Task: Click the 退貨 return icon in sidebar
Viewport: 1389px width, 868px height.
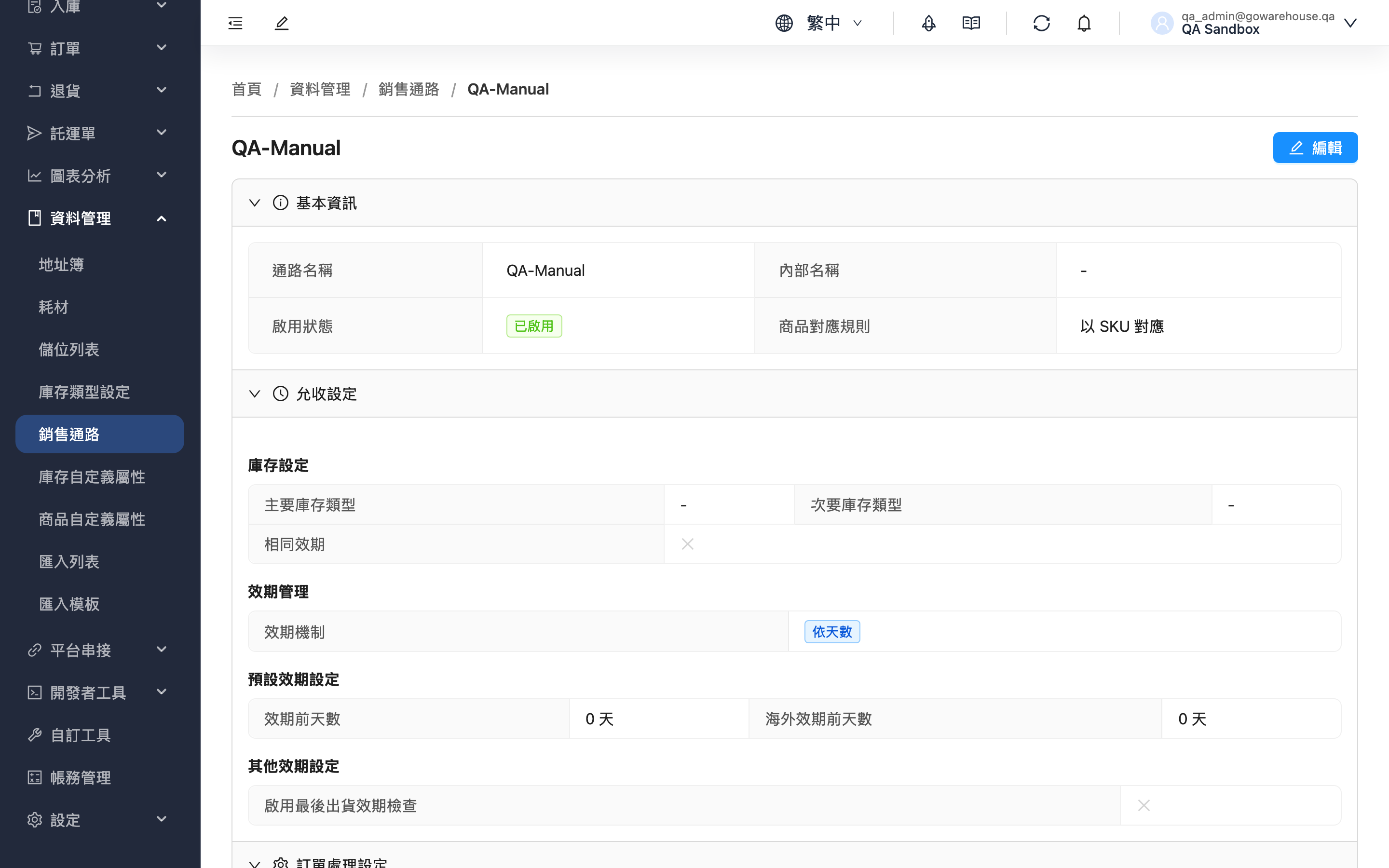Action: [34, 91]
